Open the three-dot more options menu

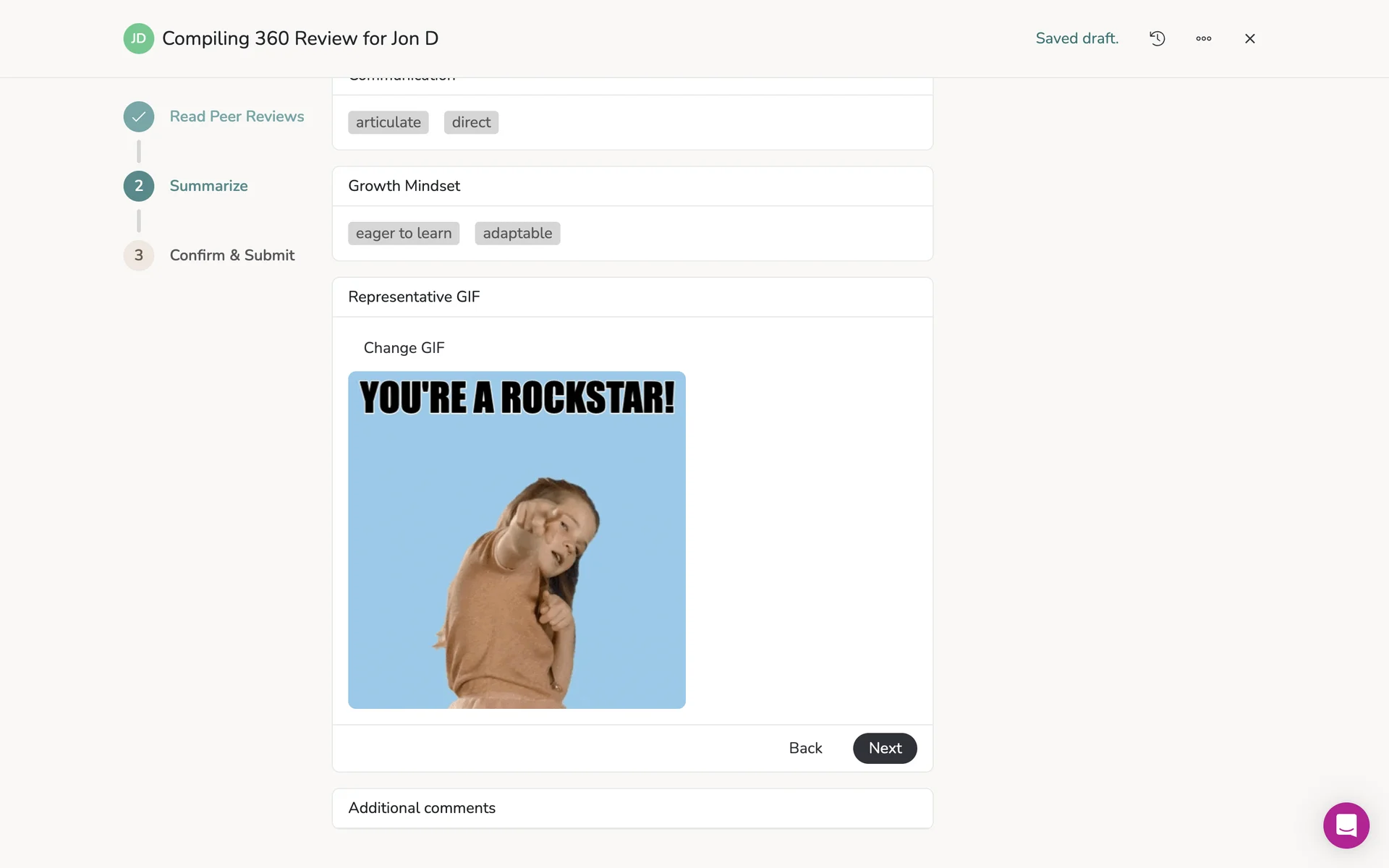[1203, 38]
